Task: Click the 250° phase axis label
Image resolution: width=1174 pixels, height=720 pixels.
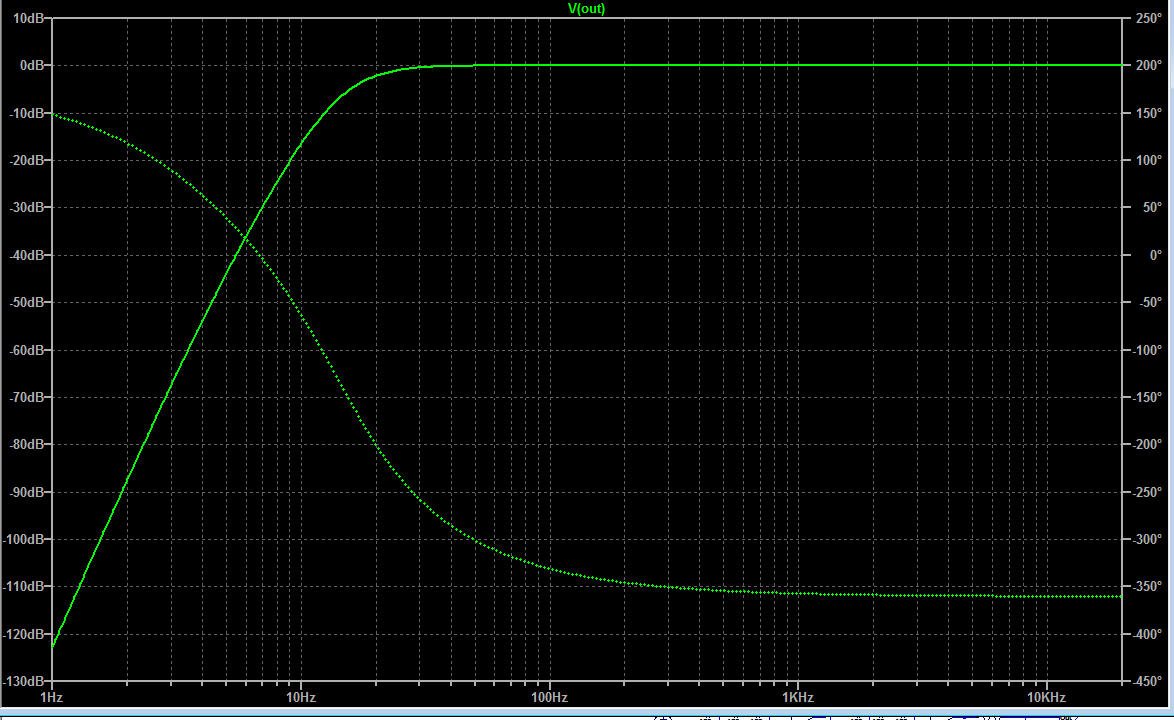Action: (x=1149, y=18)
